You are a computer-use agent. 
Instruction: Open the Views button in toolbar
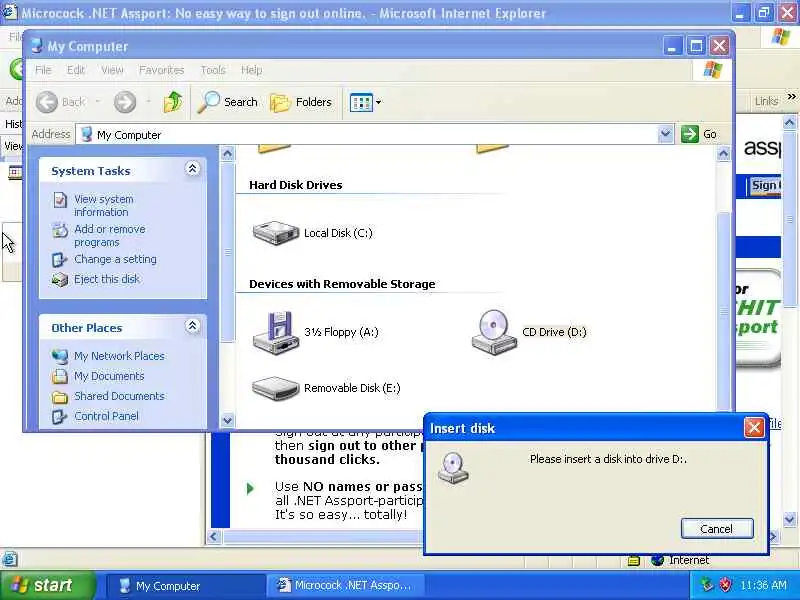coord(361,102)
